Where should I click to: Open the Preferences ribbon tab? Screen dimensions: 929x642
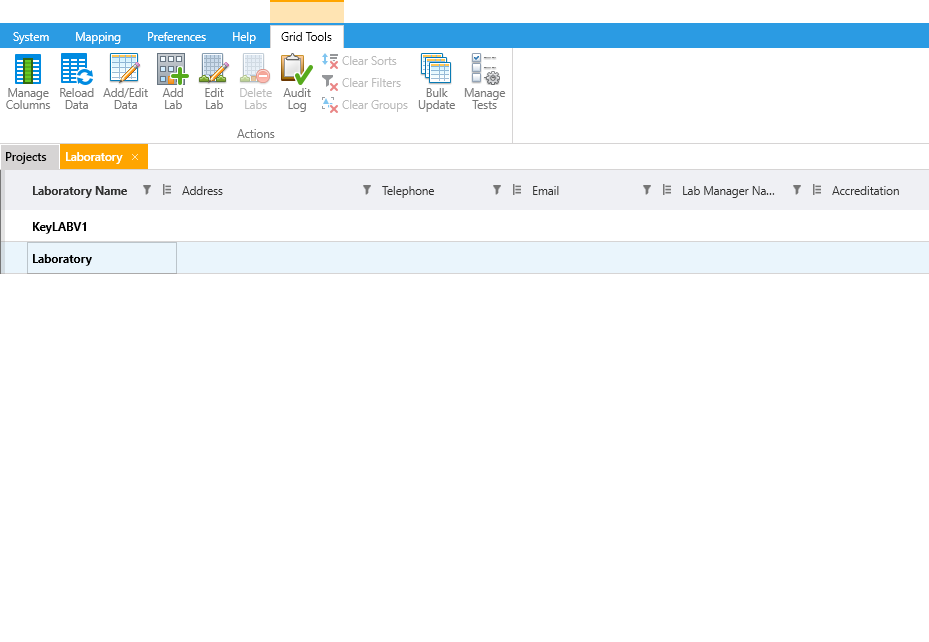pyautogui.click(x=177, y=37)
